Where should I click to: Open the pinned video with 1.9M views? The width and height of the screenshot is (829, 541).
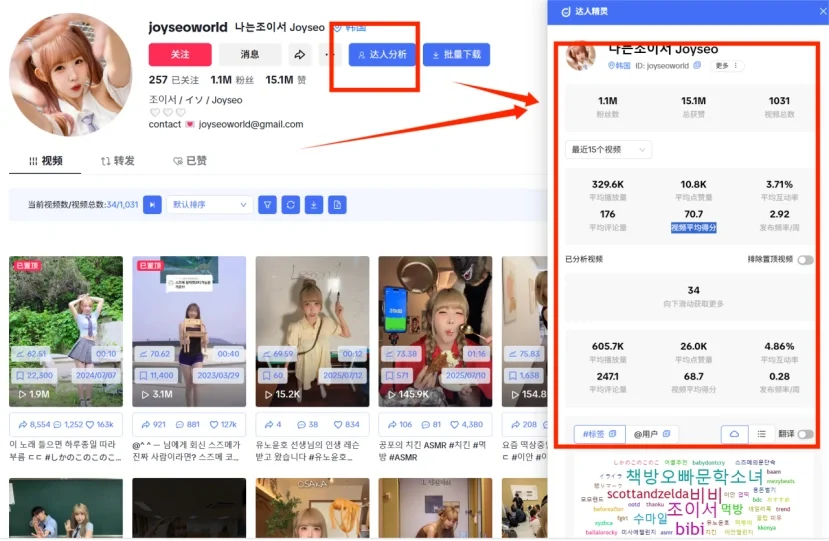click(x=66, y=331)
